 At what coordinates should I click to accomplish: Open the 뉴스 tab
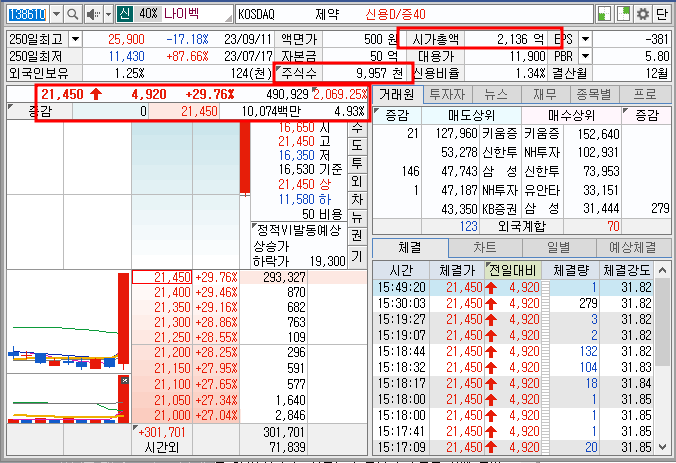[x=497, y=94]
